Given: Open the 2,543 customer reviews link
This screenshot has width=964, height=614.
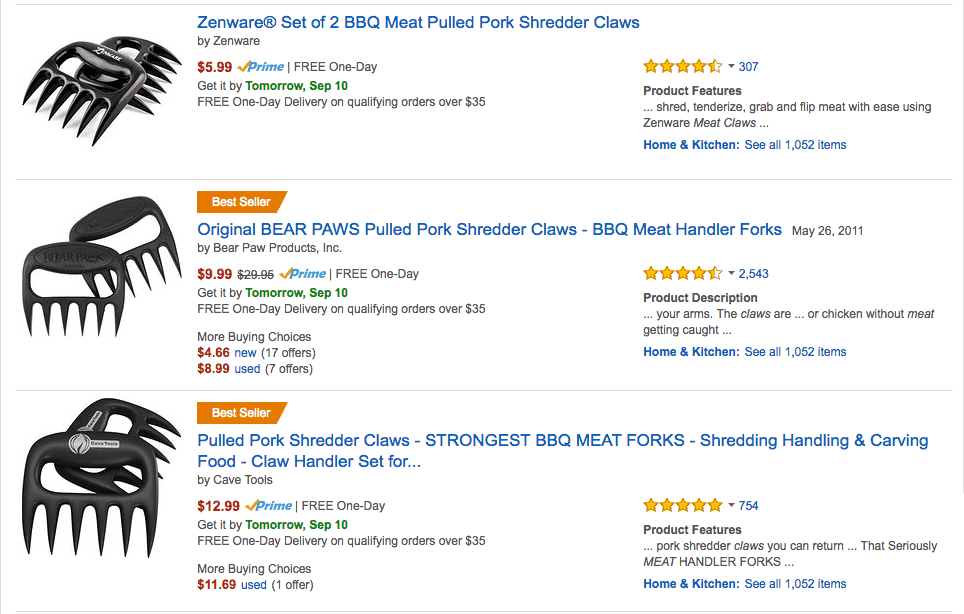Looking at the screenshot, I should 753,274.
